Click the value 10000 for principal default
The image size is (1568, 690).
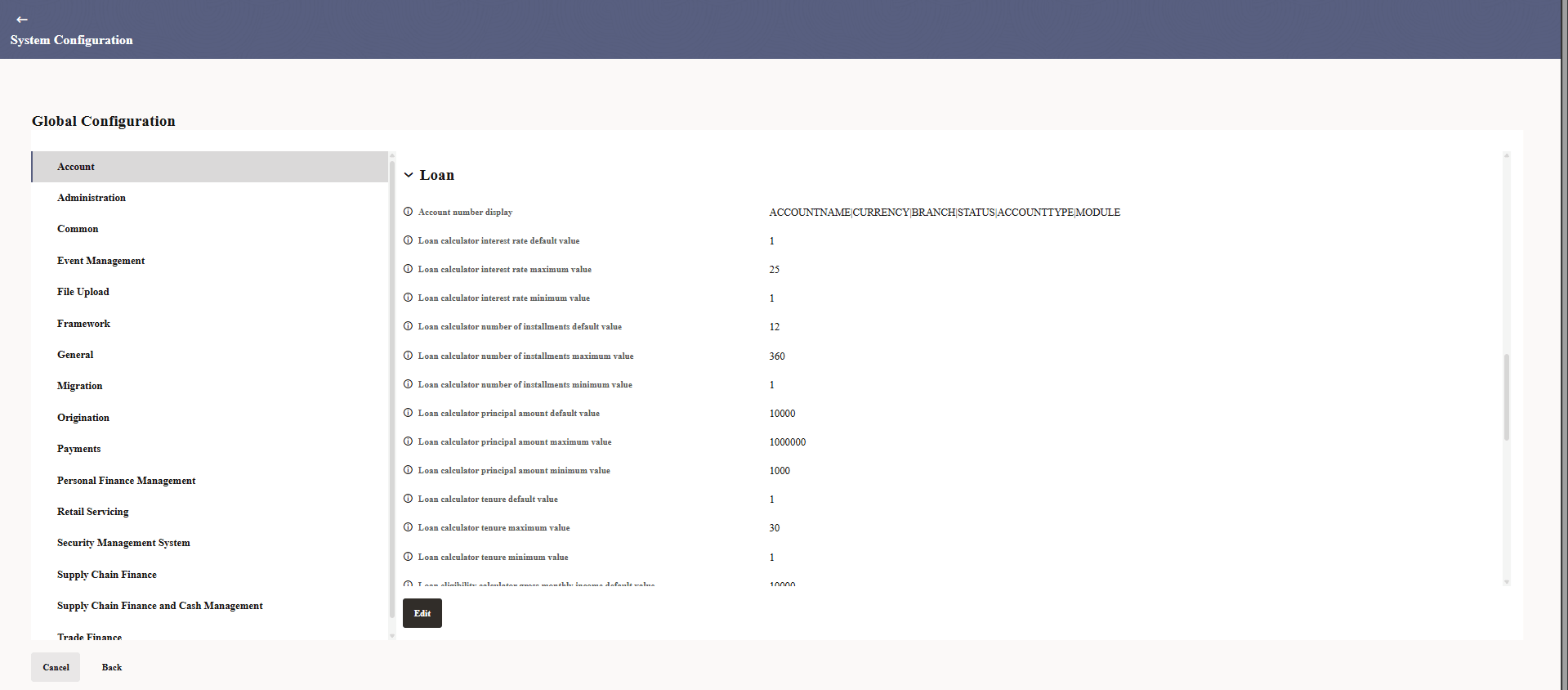click(783, 414)
